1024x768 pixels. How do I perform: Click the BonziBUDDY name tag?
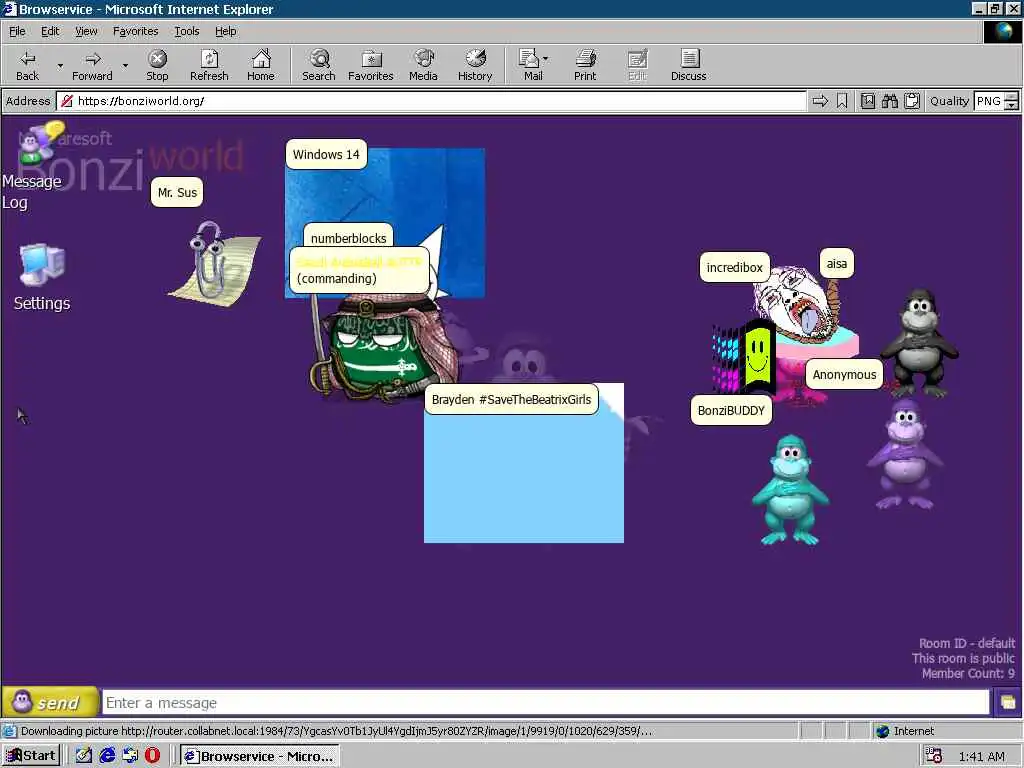point(731,410)
